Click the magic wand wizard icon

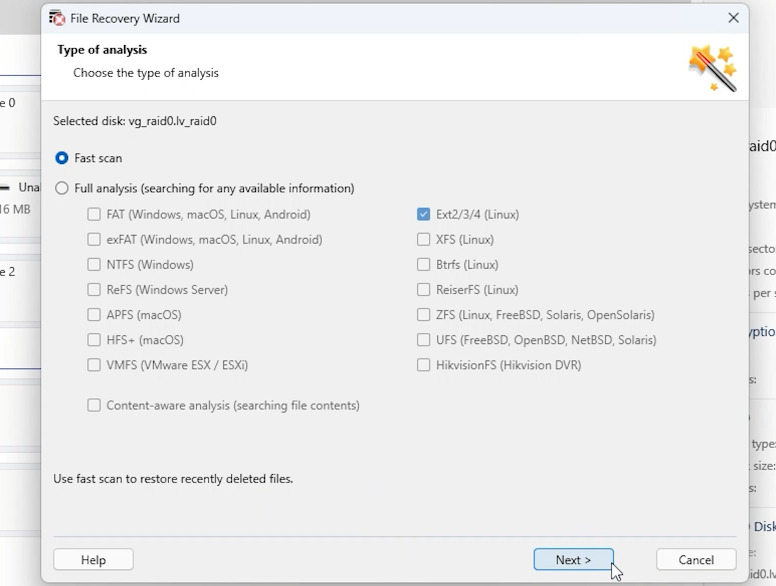tap(713, 68)
